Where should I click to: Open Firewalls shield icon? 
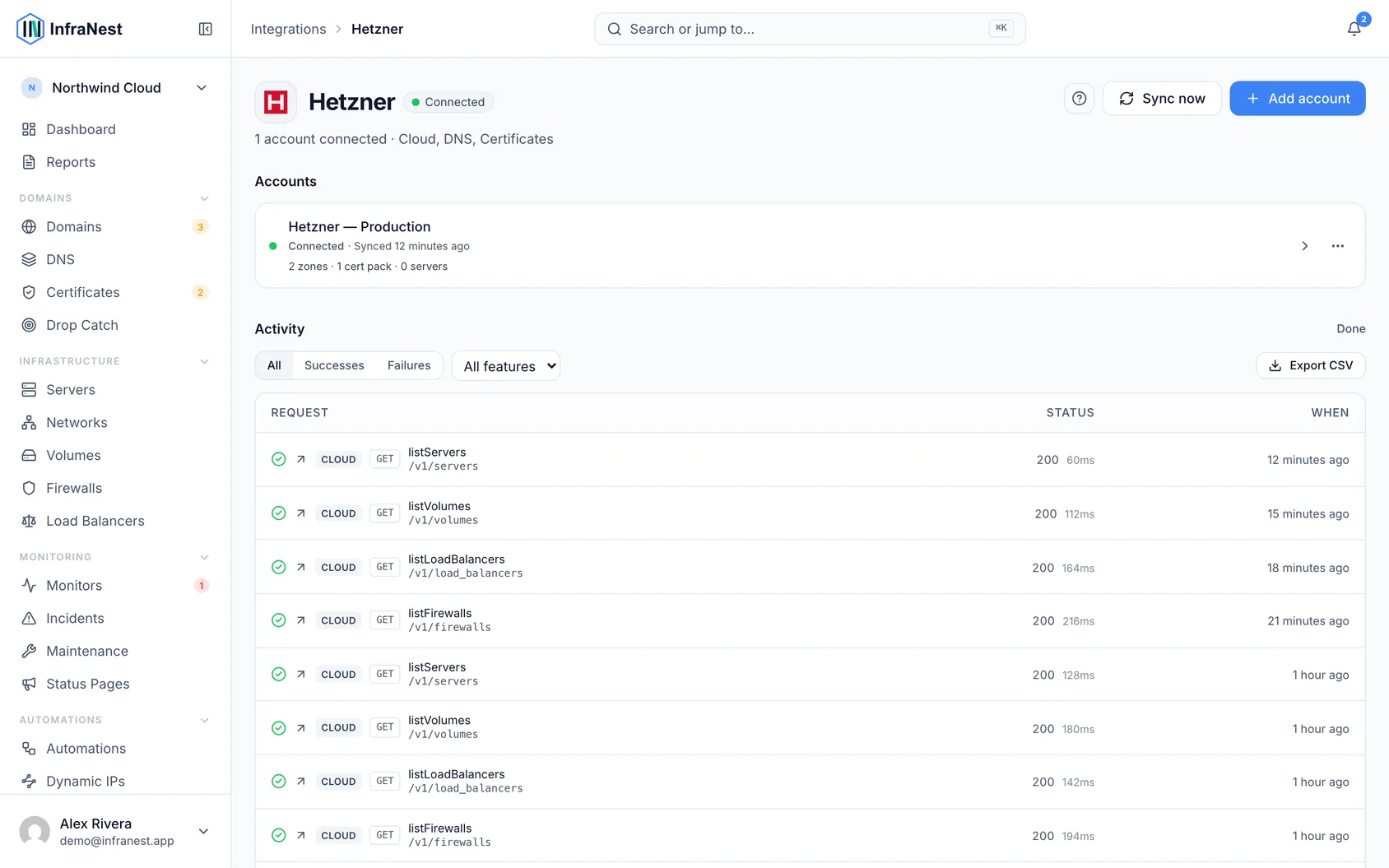click(29, 488)
